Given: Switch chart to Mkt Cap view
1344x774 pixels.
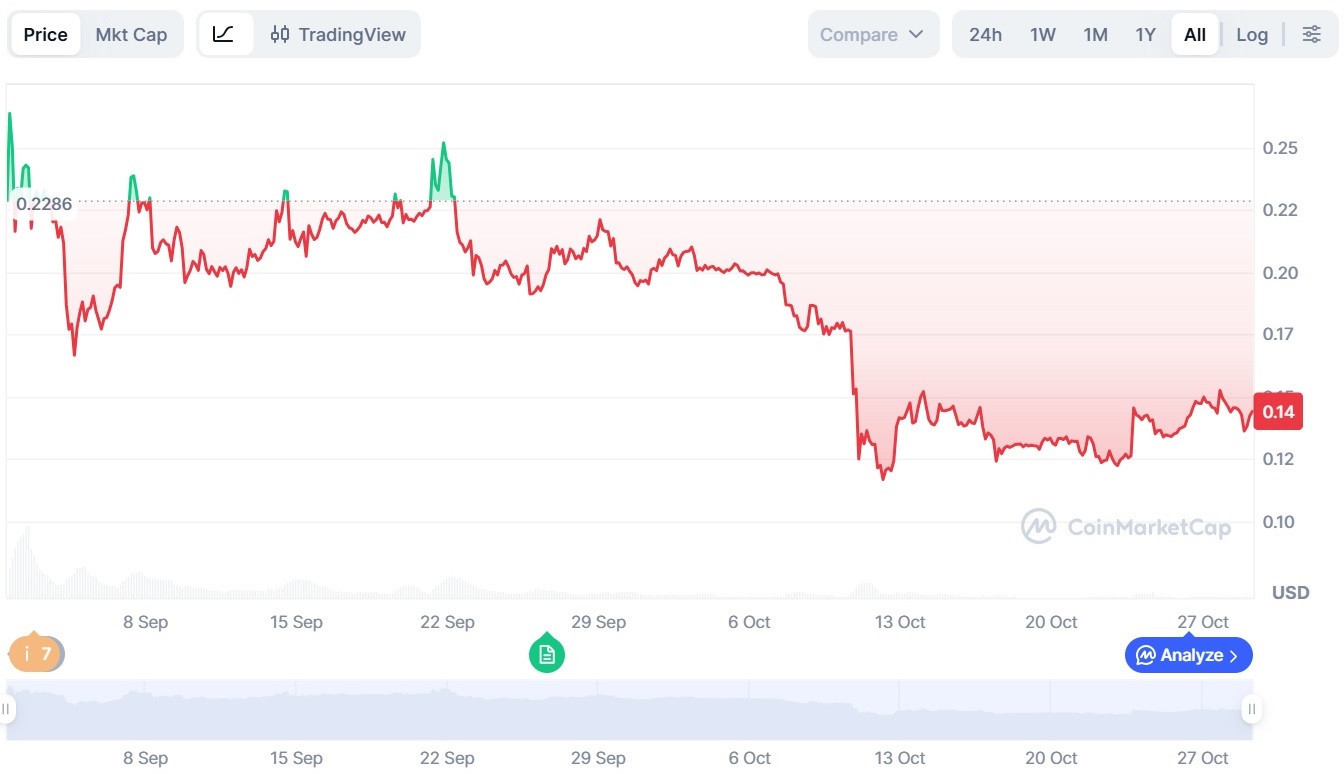Looking at the screenshot, I should 131,35.
